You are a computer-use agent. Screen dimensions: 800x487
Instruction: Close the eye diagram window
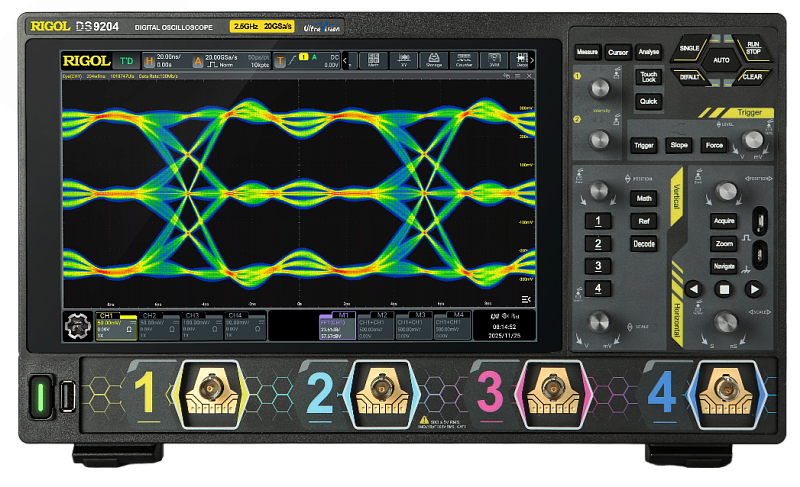529,76
